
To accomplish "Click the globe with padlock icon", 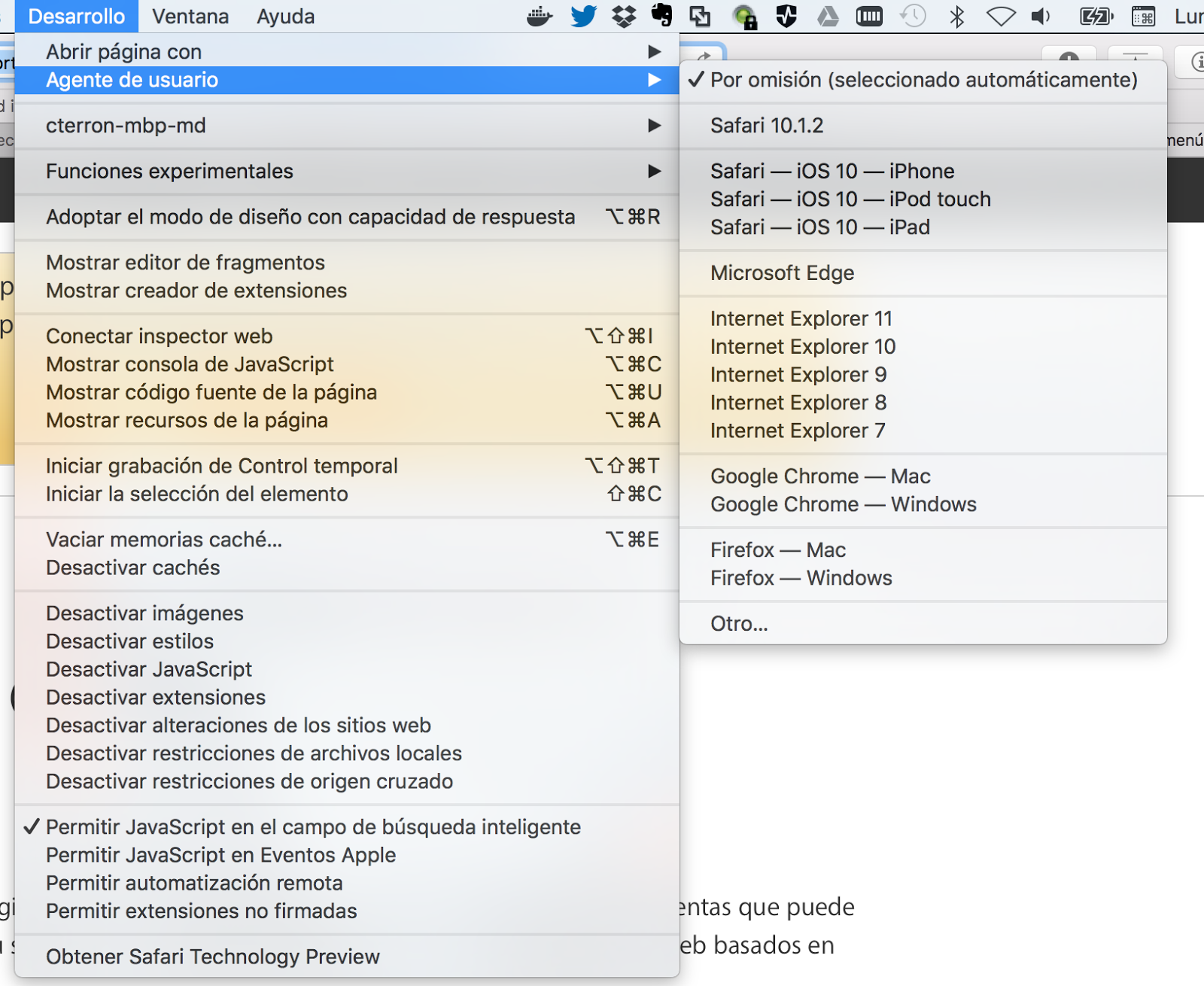I will point(744,16).
